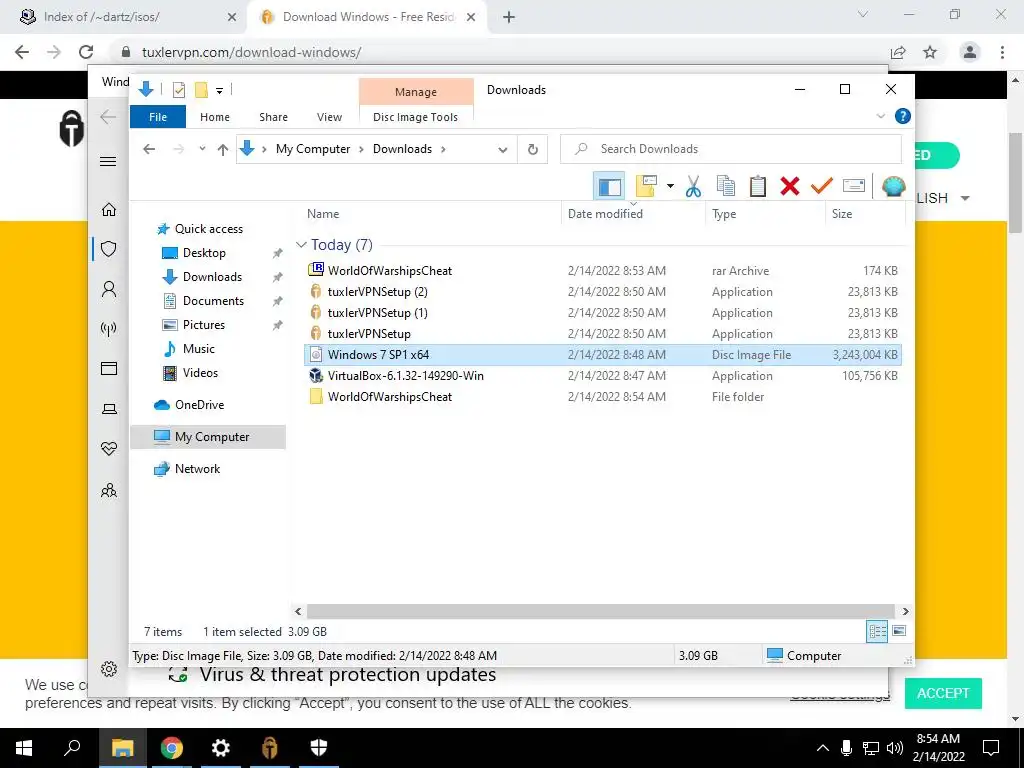
Task: Open the Share ribbon tab
Action: tap(273, 117)
